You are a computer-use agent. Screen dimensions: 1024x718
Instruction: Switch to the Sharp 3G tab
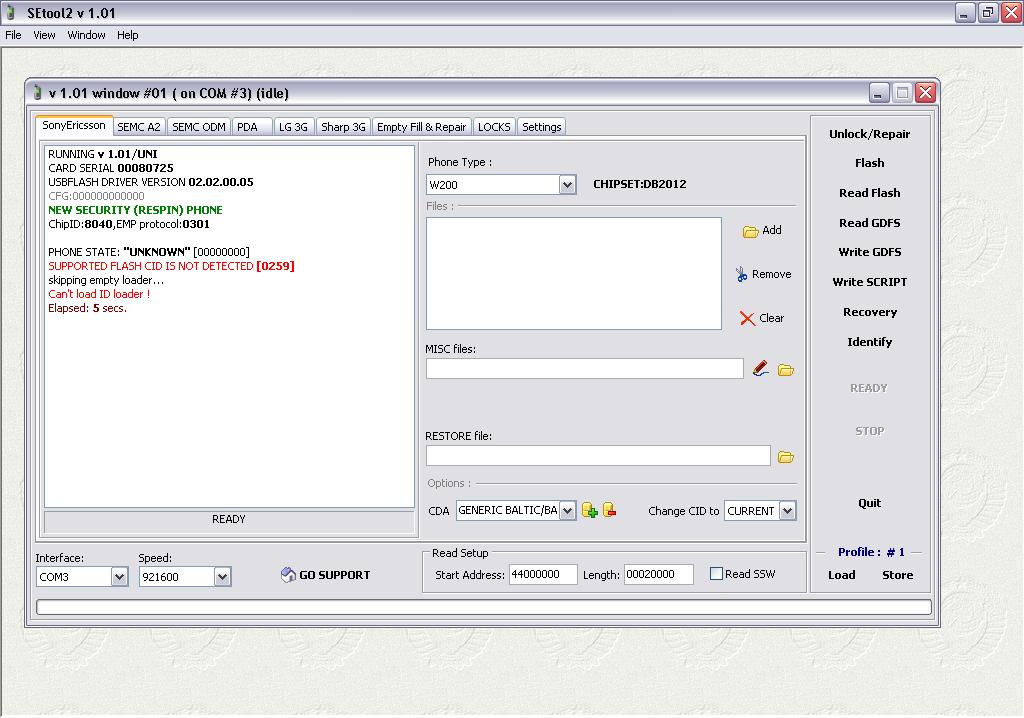pos(344,127)
